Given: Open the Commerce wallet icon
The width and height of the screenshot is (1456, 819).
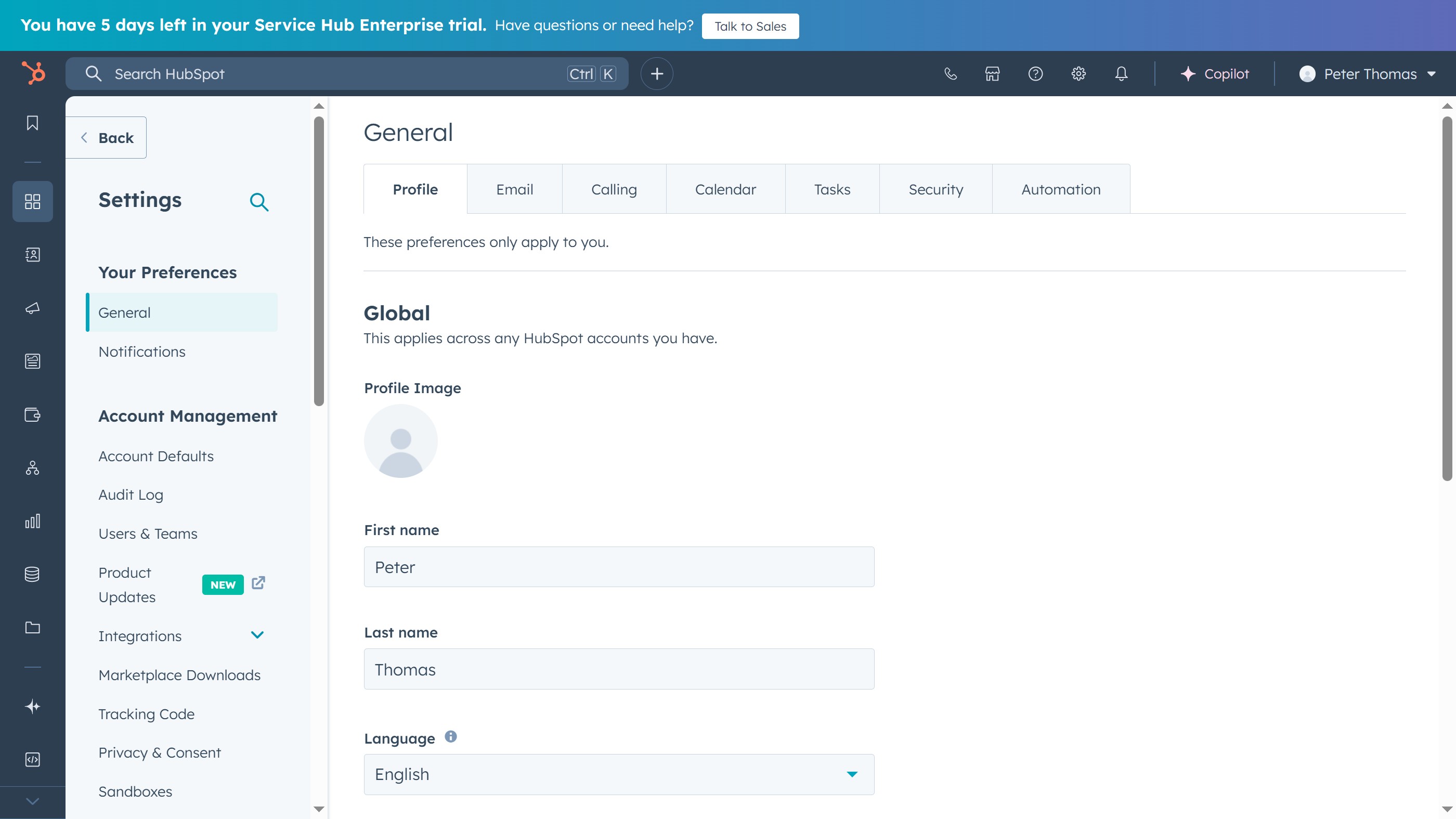Looking at the screenshot, I should coord(32,415).
